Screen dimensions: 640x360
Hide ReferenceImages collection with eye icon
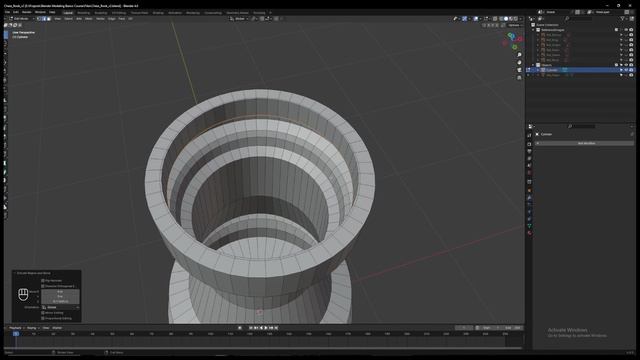coord(627,30)
